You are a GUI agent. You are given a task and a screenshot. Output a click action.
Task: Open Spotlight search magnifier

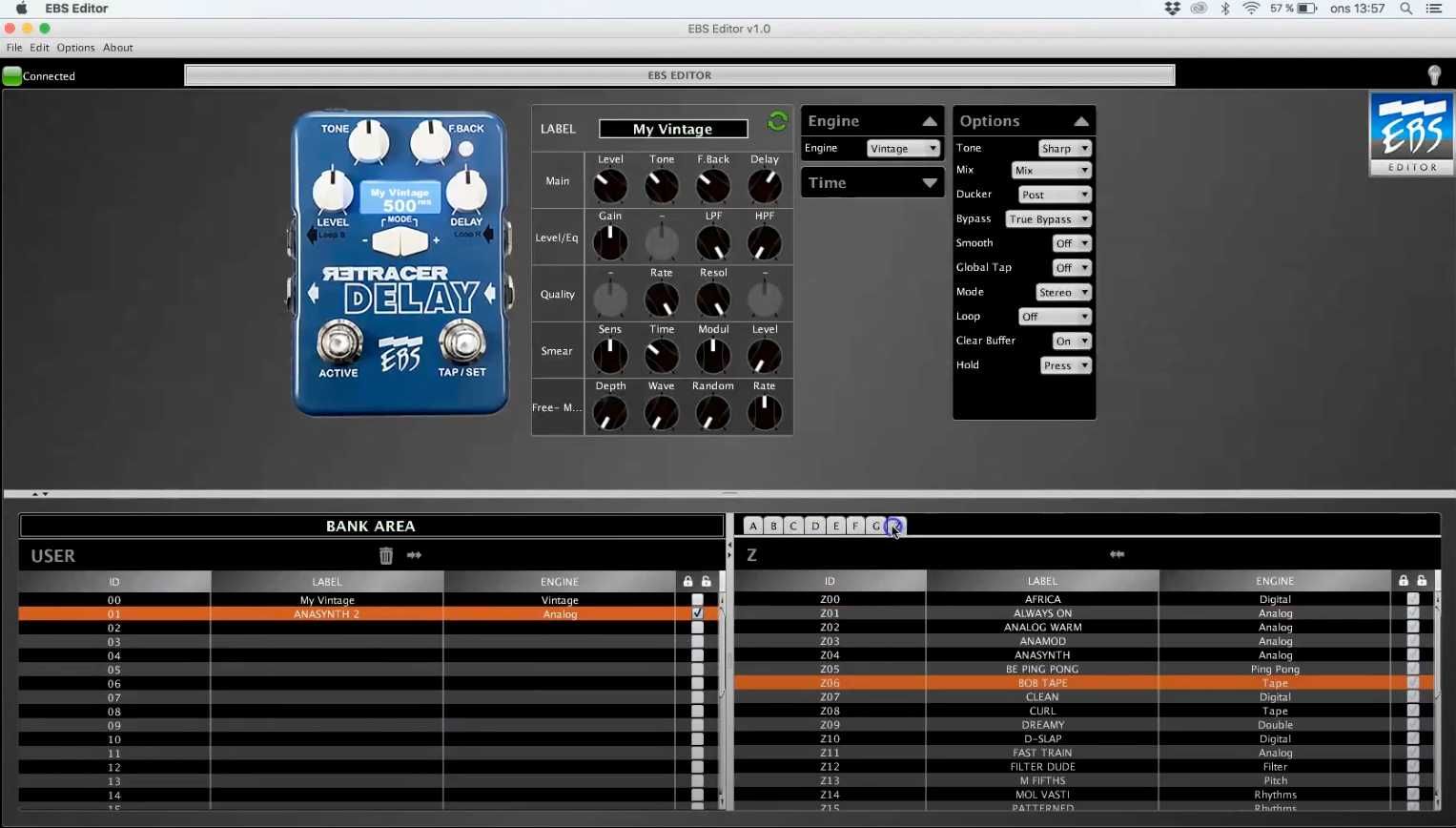point(1405,9)
